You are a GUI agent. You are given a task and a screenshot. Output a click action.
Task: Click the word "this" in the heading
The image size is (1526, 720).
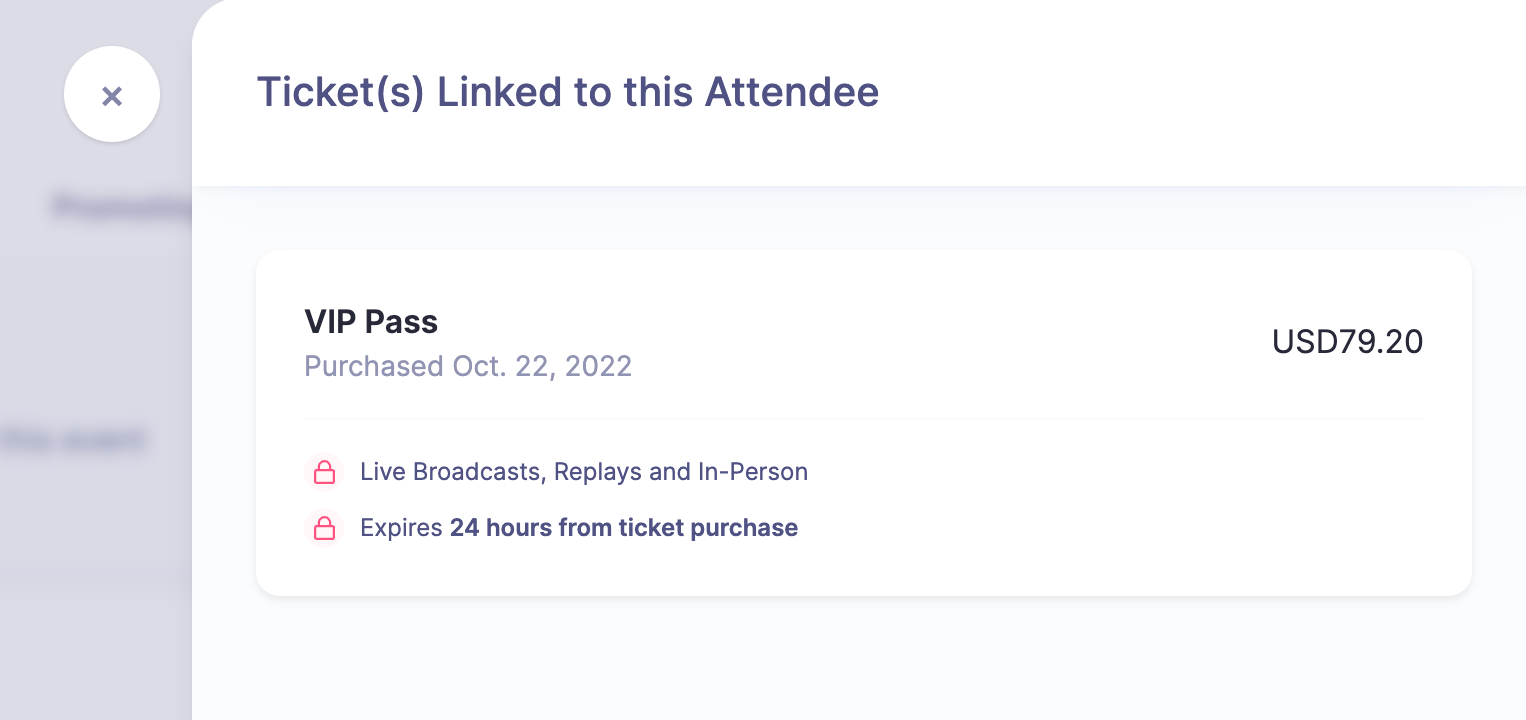[x=659, y=92]
